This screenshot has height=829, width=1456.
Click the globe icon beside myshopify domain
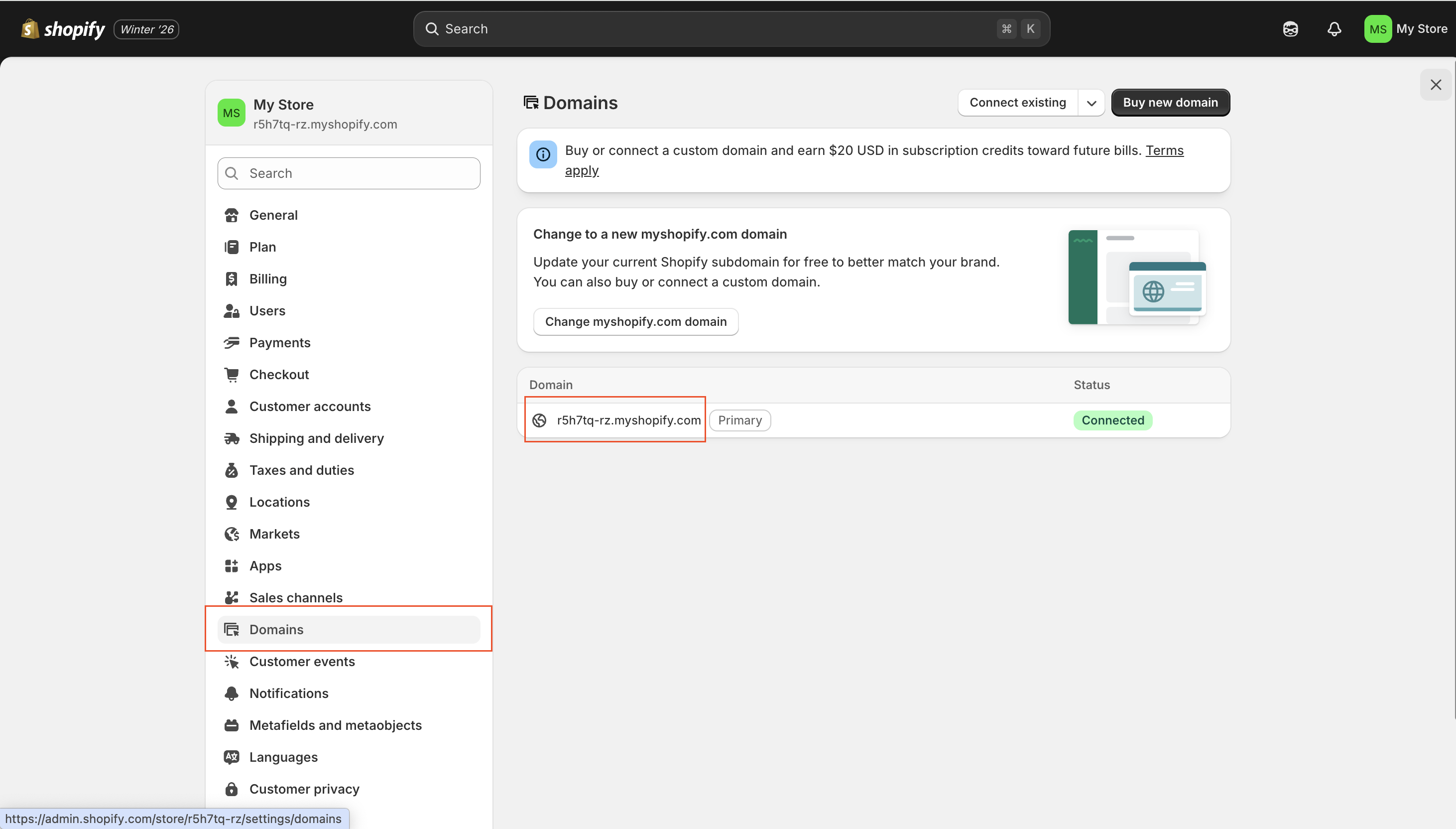[x=539, y=420]
